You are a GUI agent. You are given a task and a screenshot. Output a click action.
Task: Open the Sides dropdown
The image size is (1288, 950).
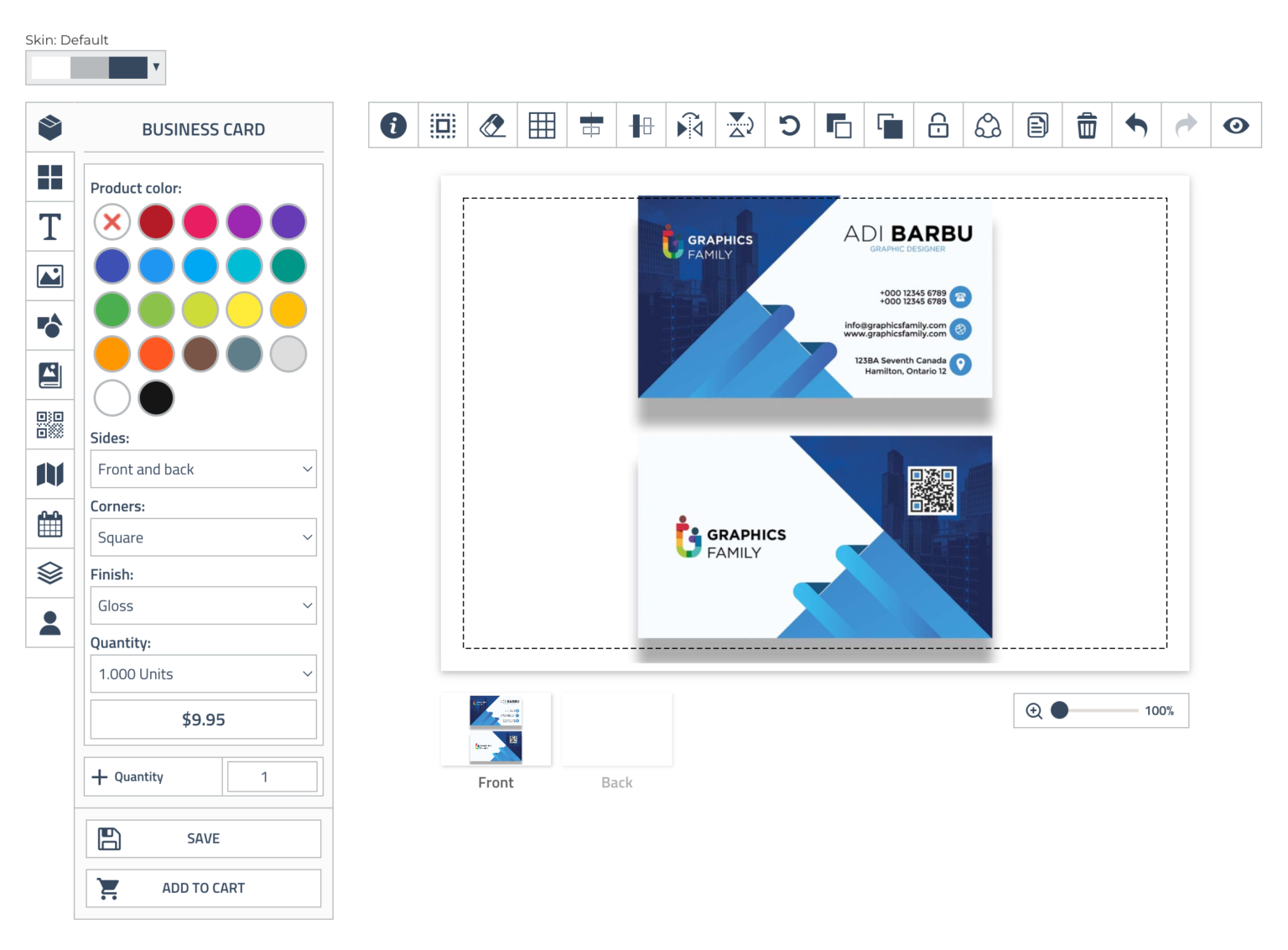coord(204,470)
